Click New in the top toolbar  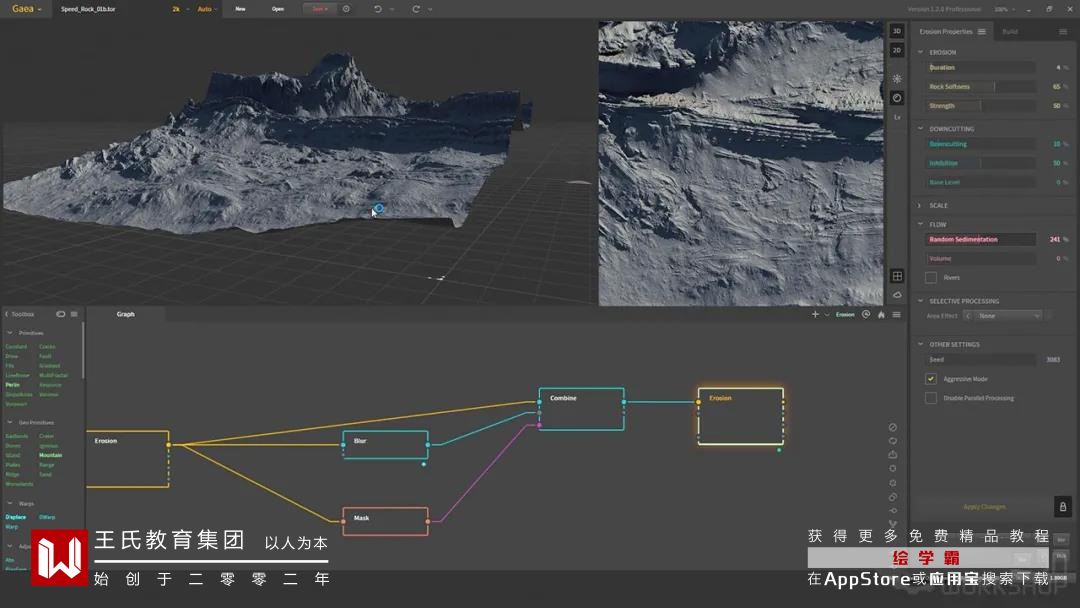[x=240, y=9]
